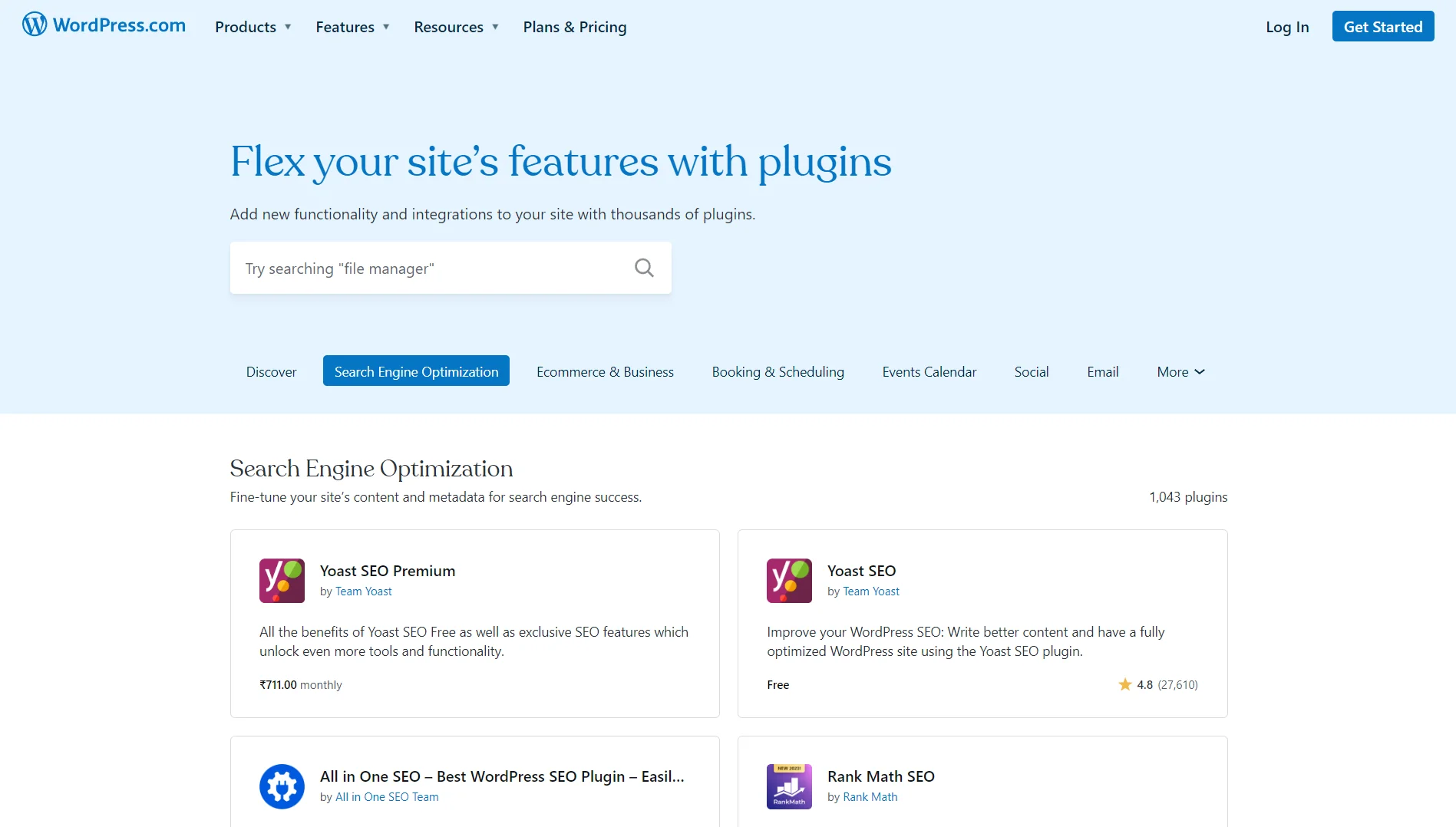Click the Rank Math SEO plugin icon
Image resolution: width=1456 pixels, height=827 pixels.
tap(788, 786)
